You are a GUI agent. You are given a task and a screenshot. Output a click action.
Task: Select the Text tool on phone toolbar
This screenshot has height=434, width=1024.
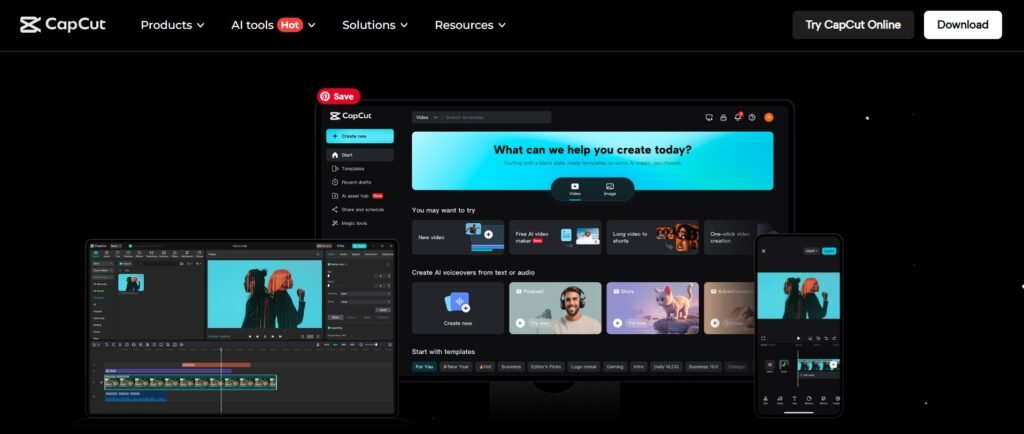coord(794,399)
